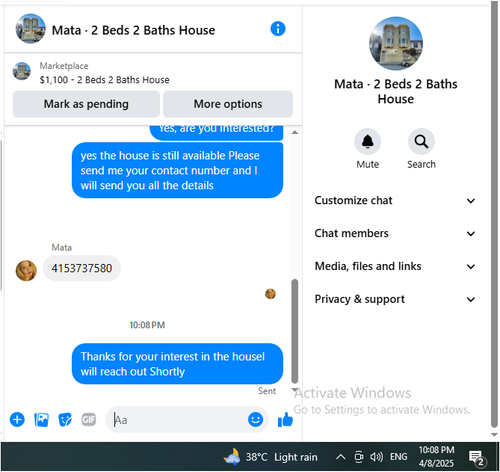
Task: Attach a photo using the image icon
Action: [x=41, y=420]
